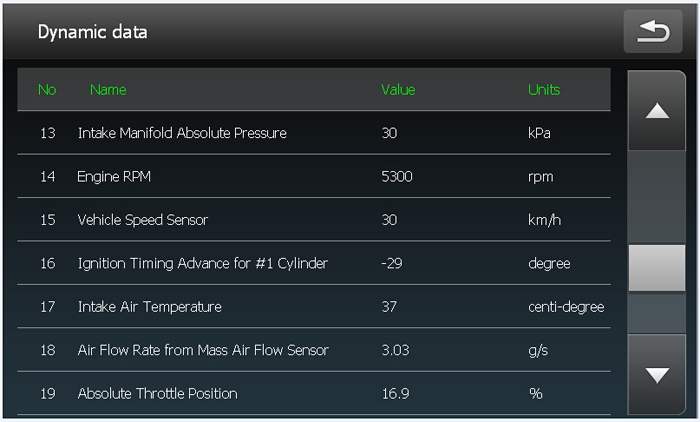Select the Engine RPM row
The image size is (700, 422).
coord(314,176)
